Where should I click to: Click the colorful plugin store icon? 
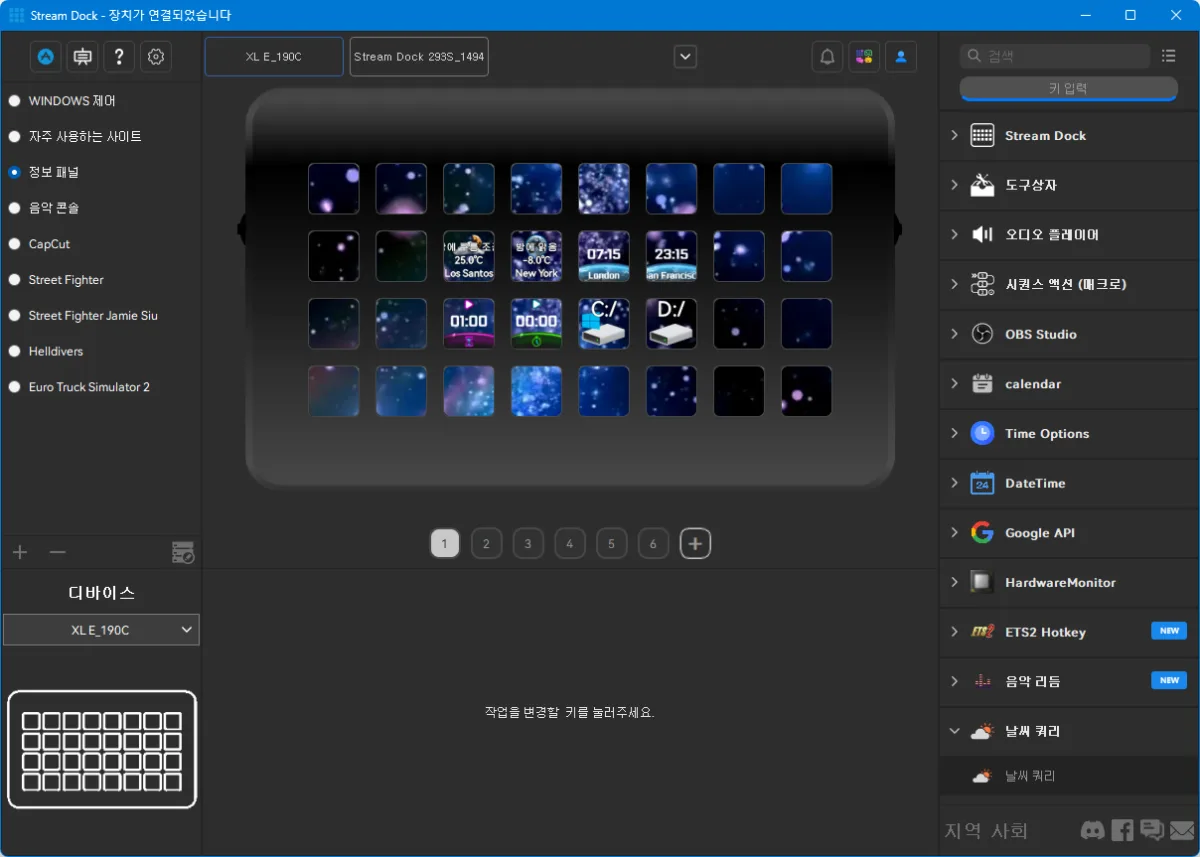point(864,57)
